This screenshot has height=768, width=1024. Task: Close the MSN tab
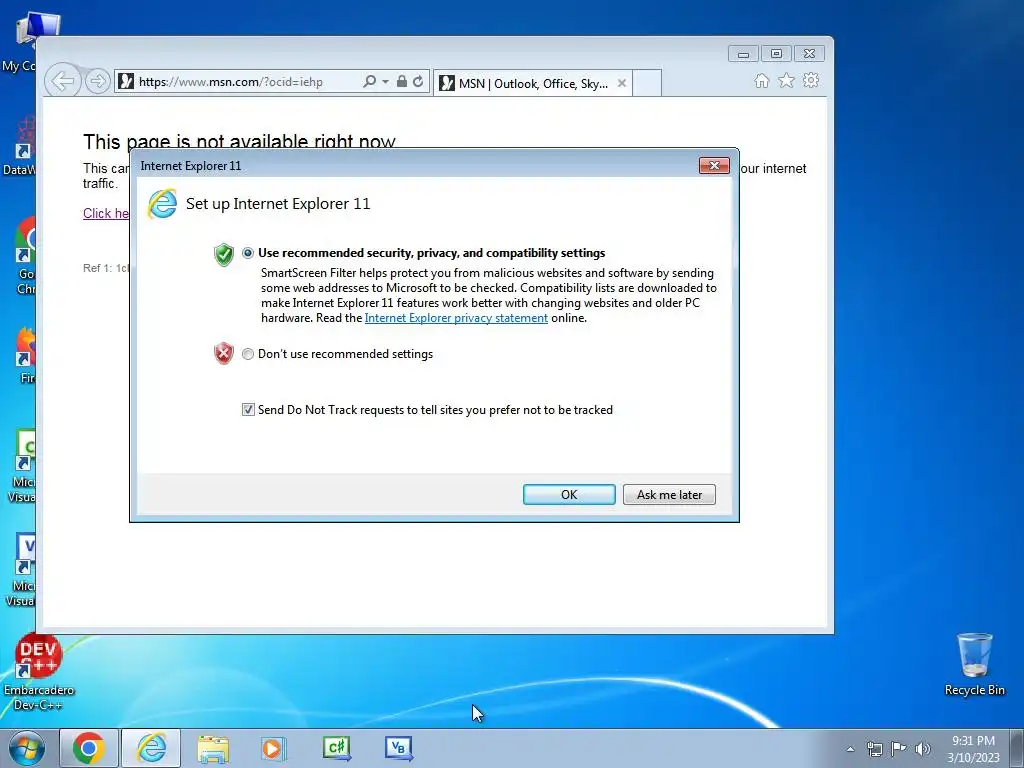tap(622, 83)
